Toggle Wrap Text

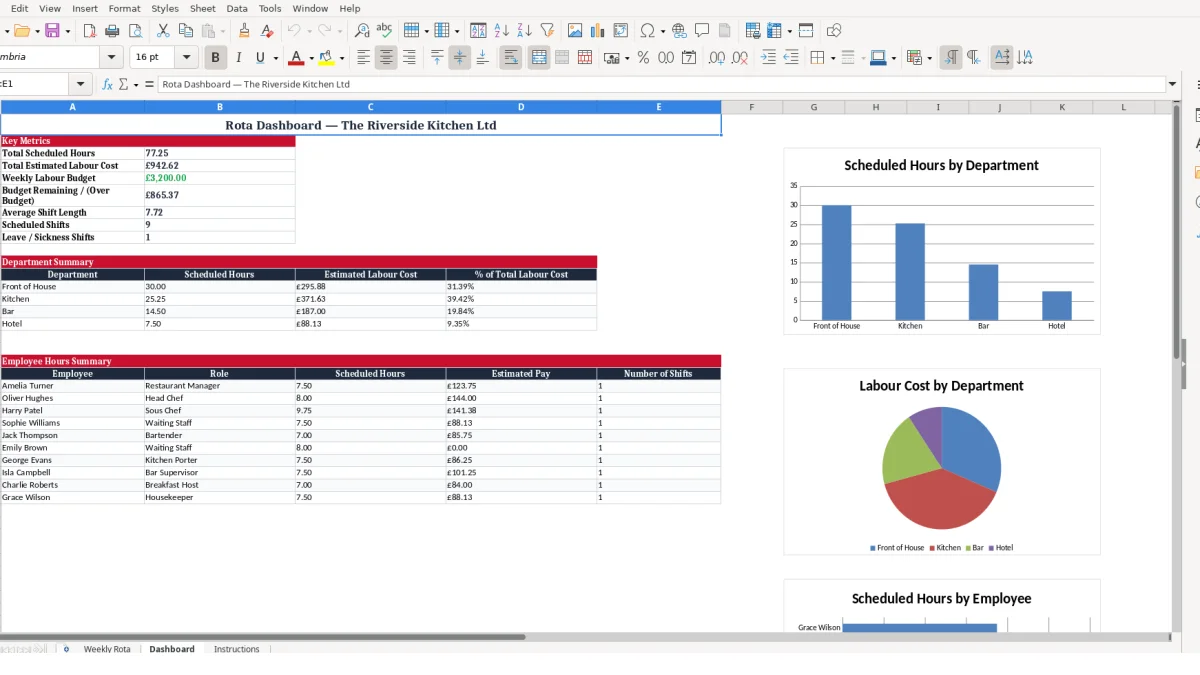click(511, 58)
